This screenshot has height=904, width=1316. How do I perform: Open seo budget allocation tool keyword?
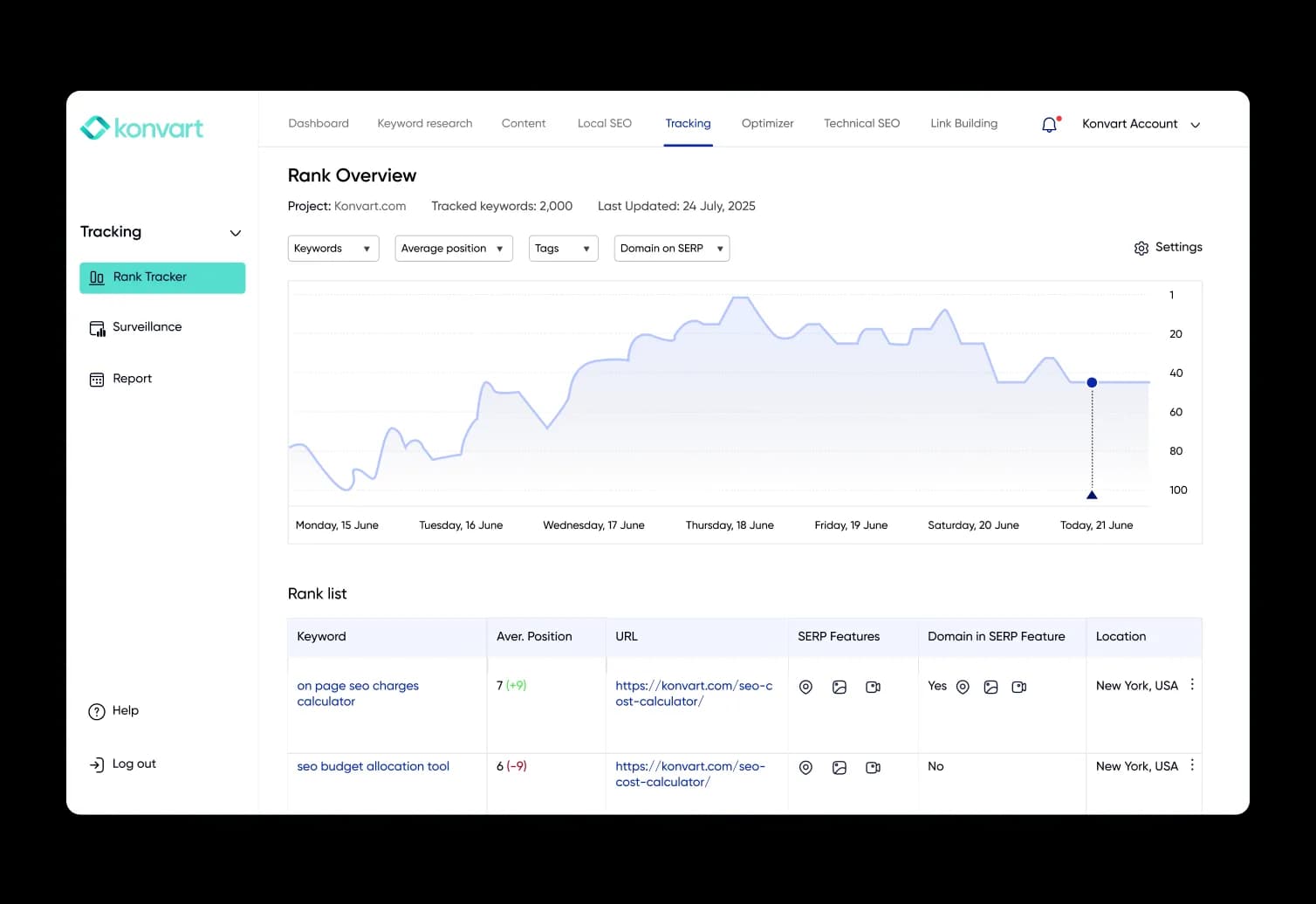pyautogui.click(x=374, y=767)
